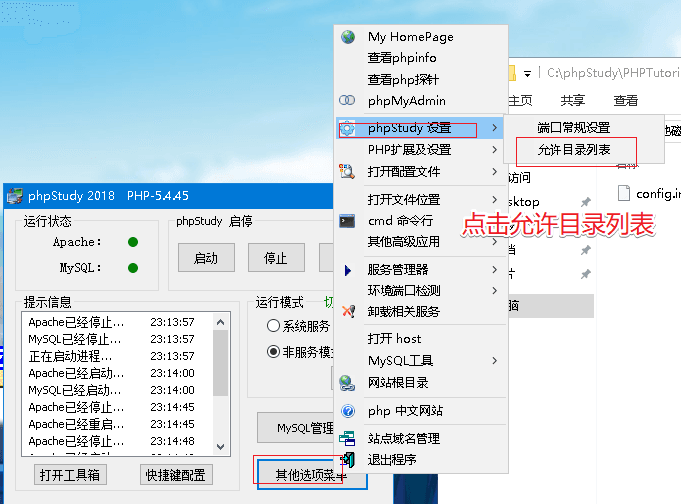Select the MySQL已经启动 log row
The image size is (681, 504).
tap(111, 390)
